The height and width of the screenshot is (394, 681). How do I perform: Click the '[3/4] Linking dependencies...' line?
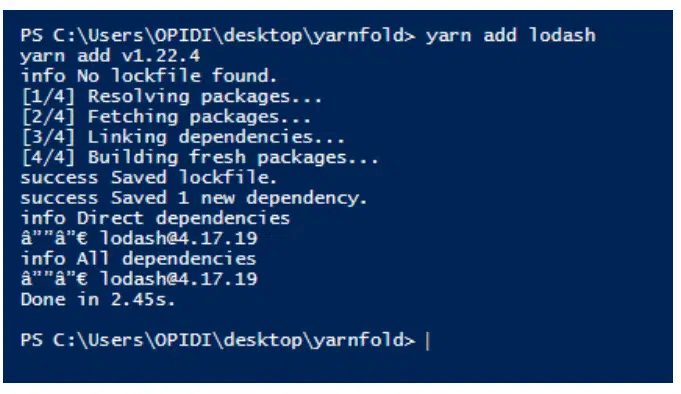point(183,137)
